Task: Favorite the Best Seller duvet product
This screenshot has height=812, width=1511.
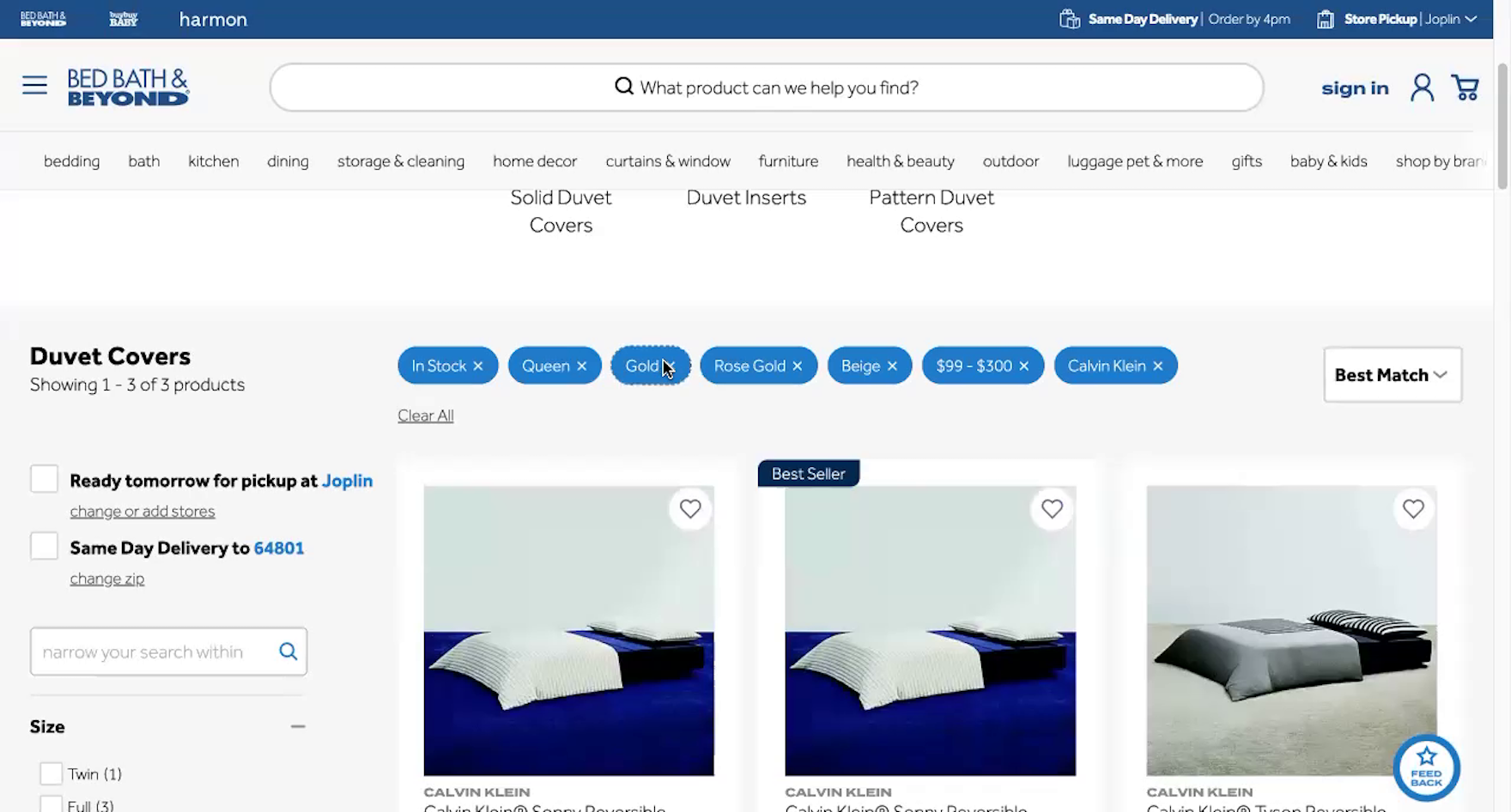Action: pyautogui.click(x=1052, y=509)
